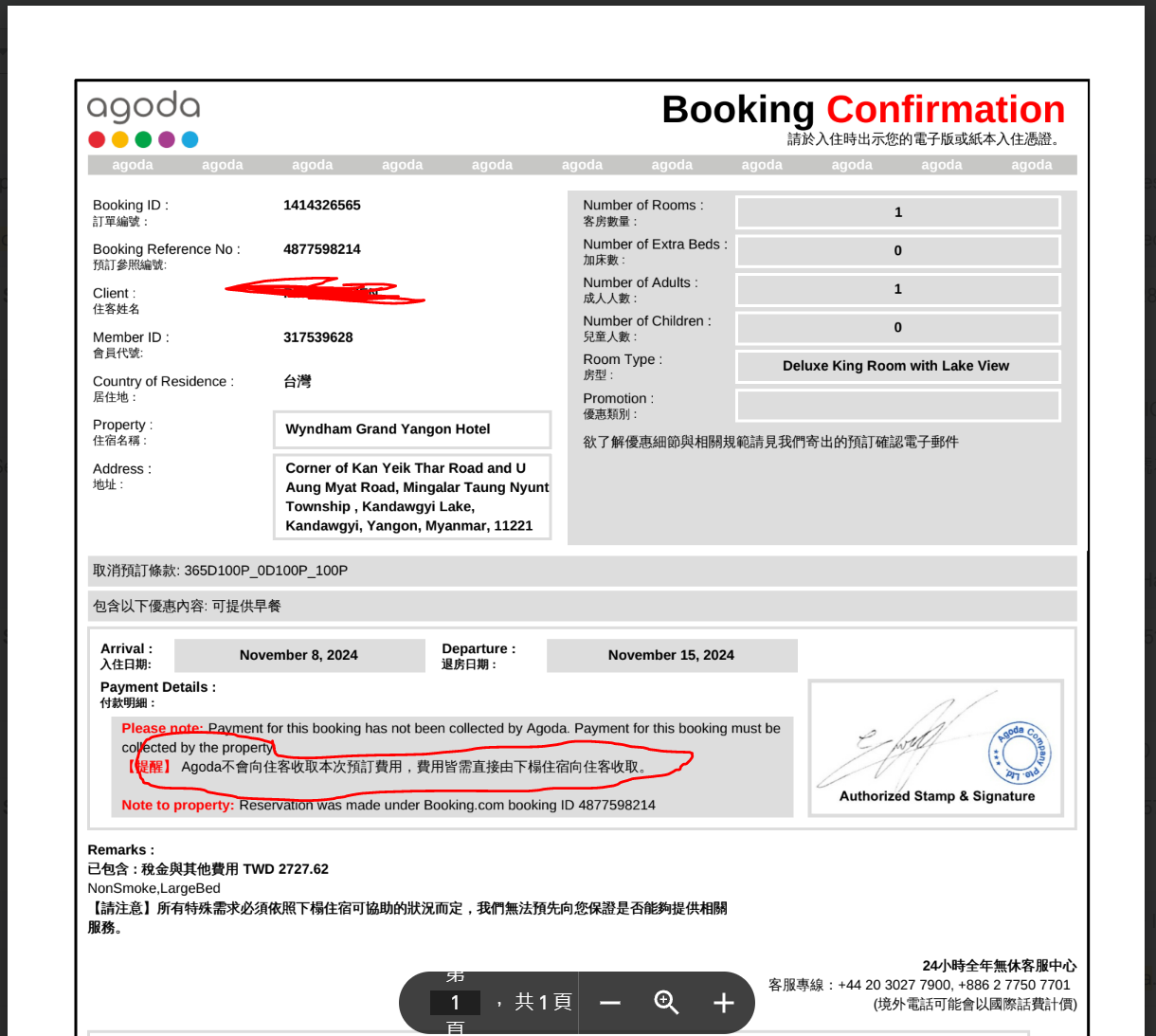Click the red 'Please note:' text
Viewport: 1156px width, 1036px height.
[162, 729]
